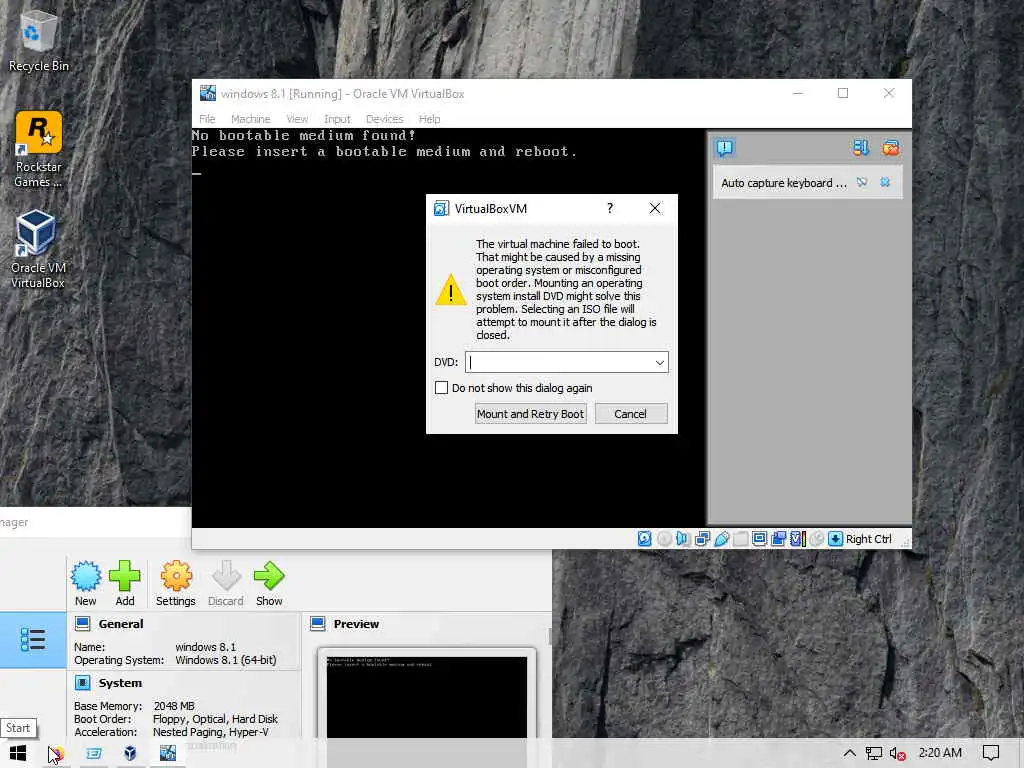Open Settings in VirtualBox Manager toolbar

176,583
